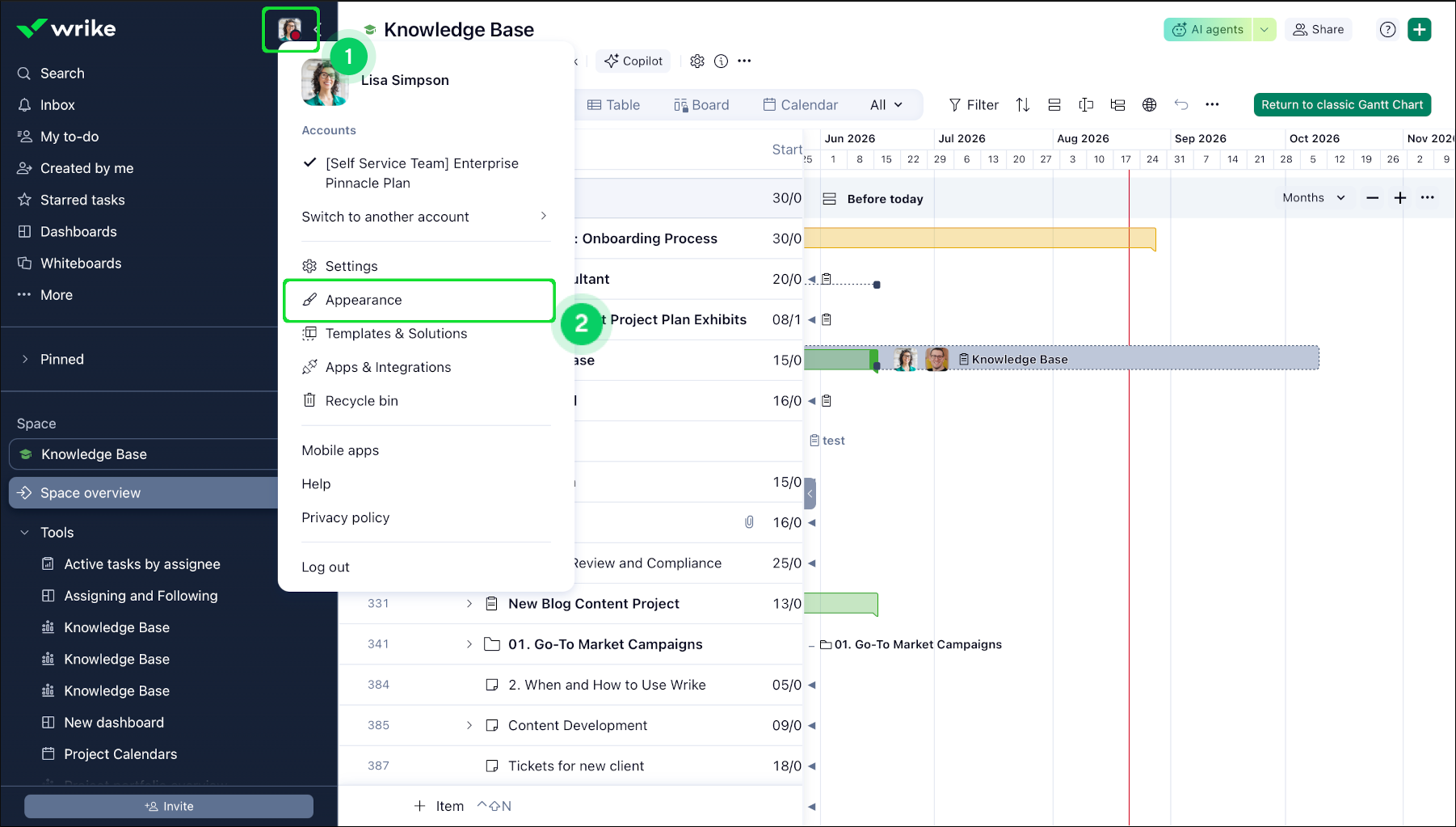
Task: Zoom in the timeline with the plus icon
Action: (x=1400, y=198)
